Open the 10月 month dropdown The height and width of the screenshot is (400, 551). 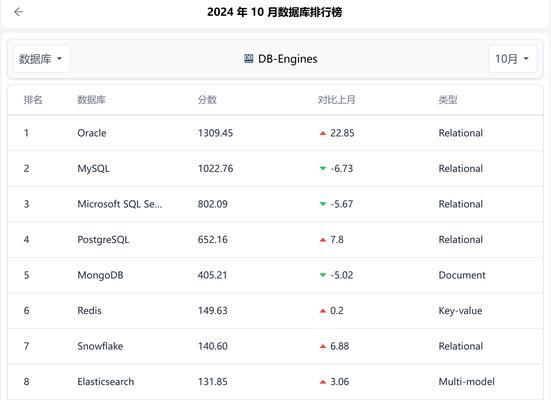point(513,59)
